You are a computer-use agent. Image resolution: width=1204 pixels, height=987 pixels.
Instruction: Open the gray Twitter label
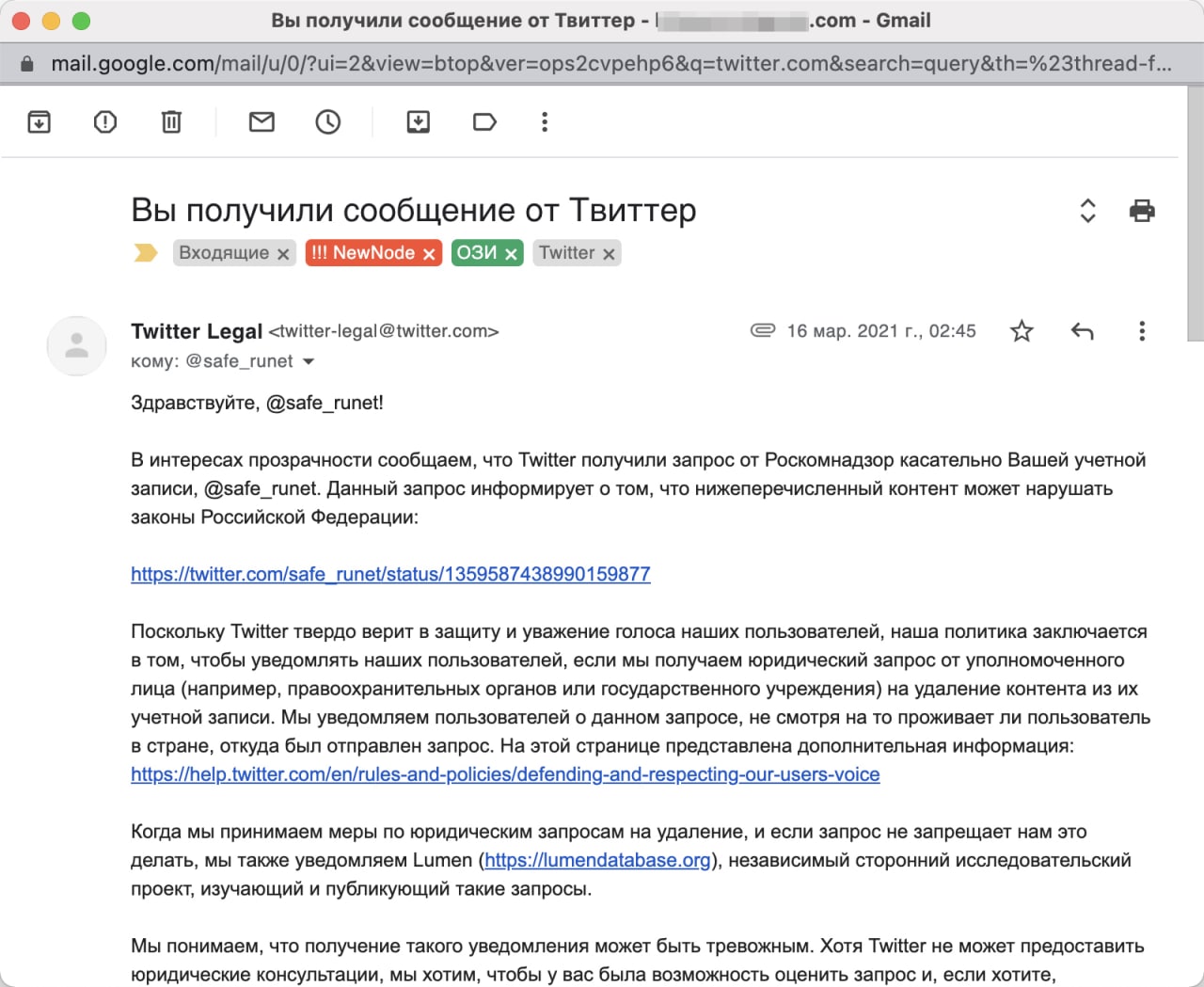[567, 253]
